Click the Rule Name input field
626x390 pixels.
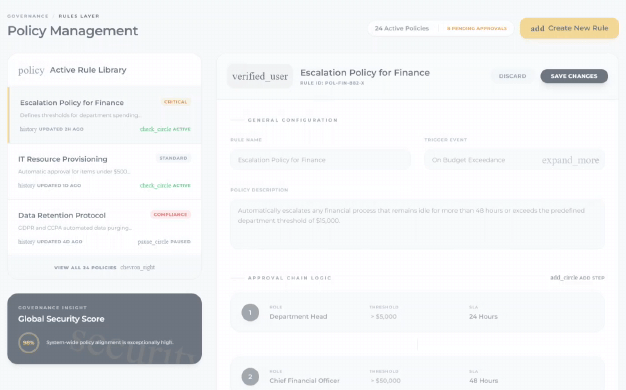(x=320, y=160)
